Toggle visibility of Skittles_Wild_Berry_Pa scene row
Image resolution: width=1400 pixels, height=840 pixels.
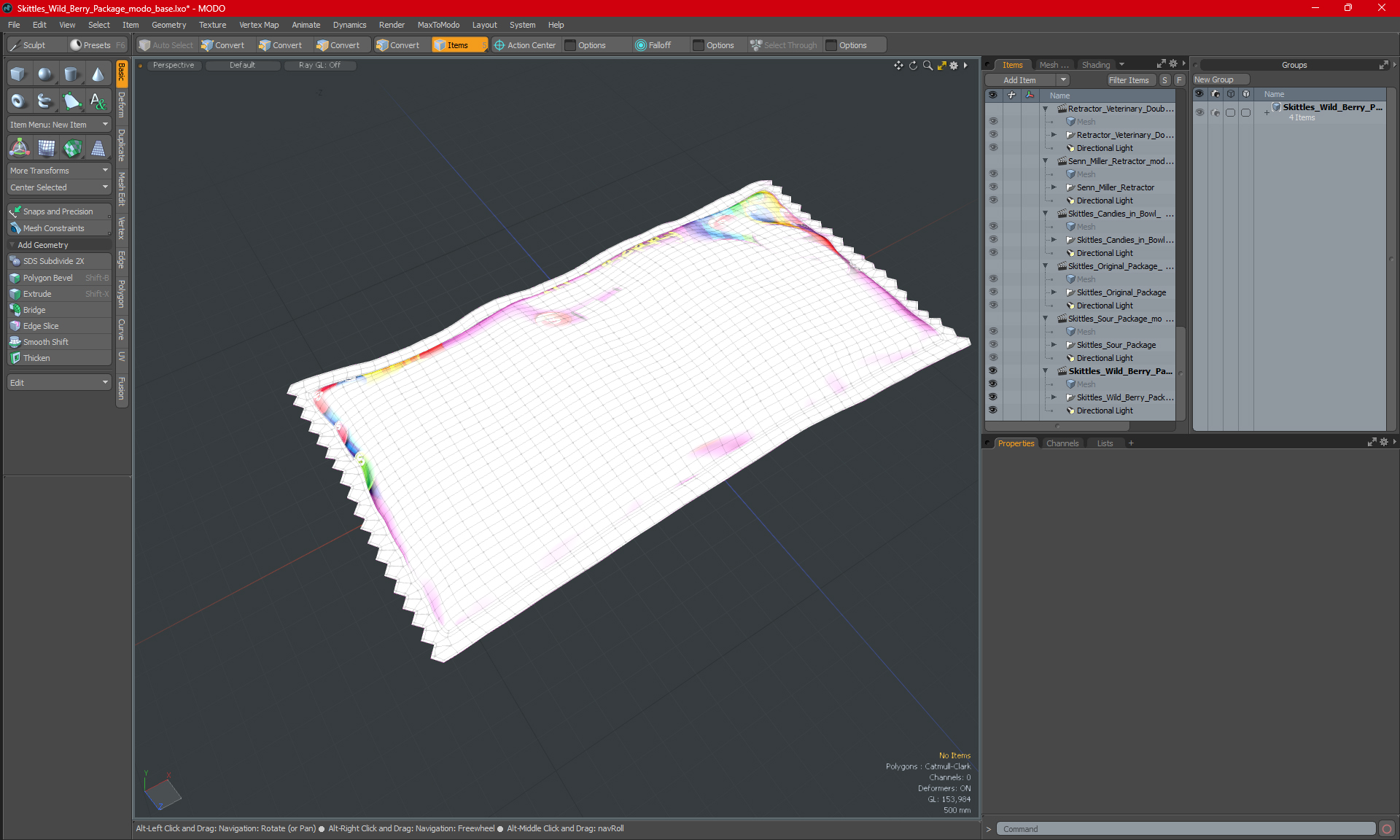tap(992, 371)
